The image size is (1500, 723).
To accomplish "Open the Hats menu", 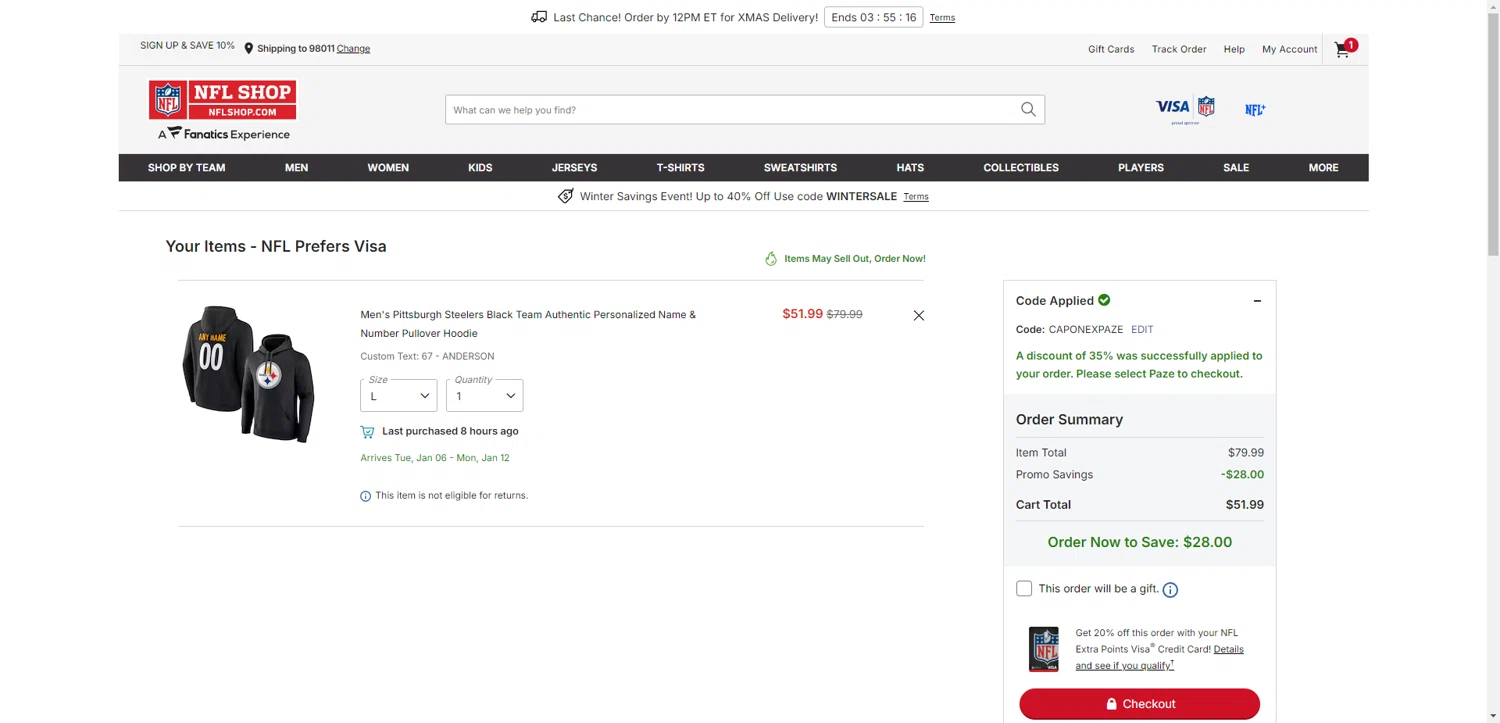I will [910, 168].
